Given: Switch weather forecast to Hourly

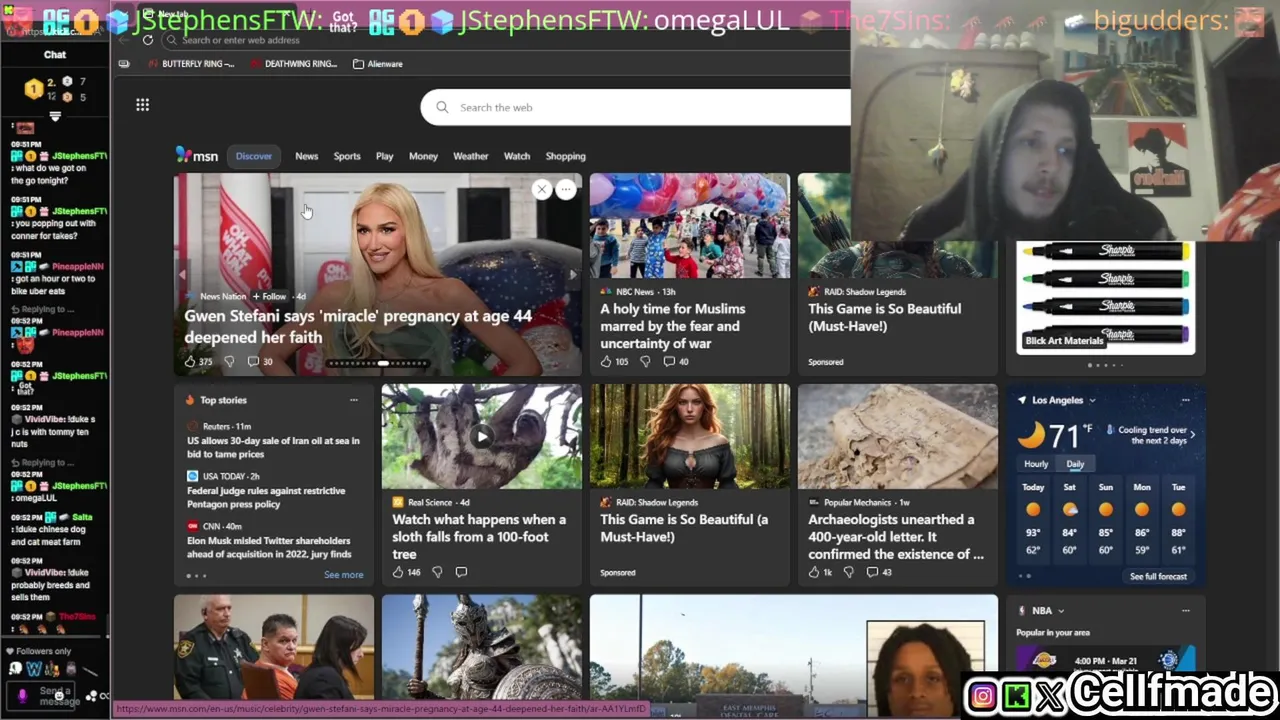Looking at the screenshot, I should point(1036,464).
